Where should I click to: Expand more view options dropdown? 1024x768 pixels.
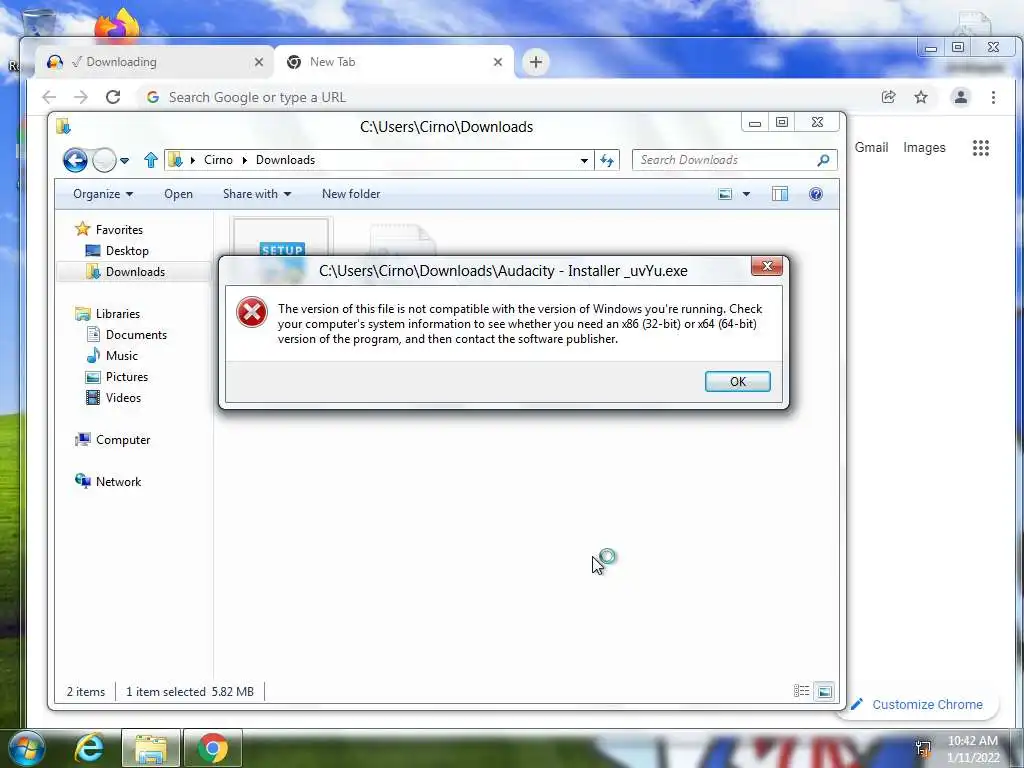tap(746, 194)
